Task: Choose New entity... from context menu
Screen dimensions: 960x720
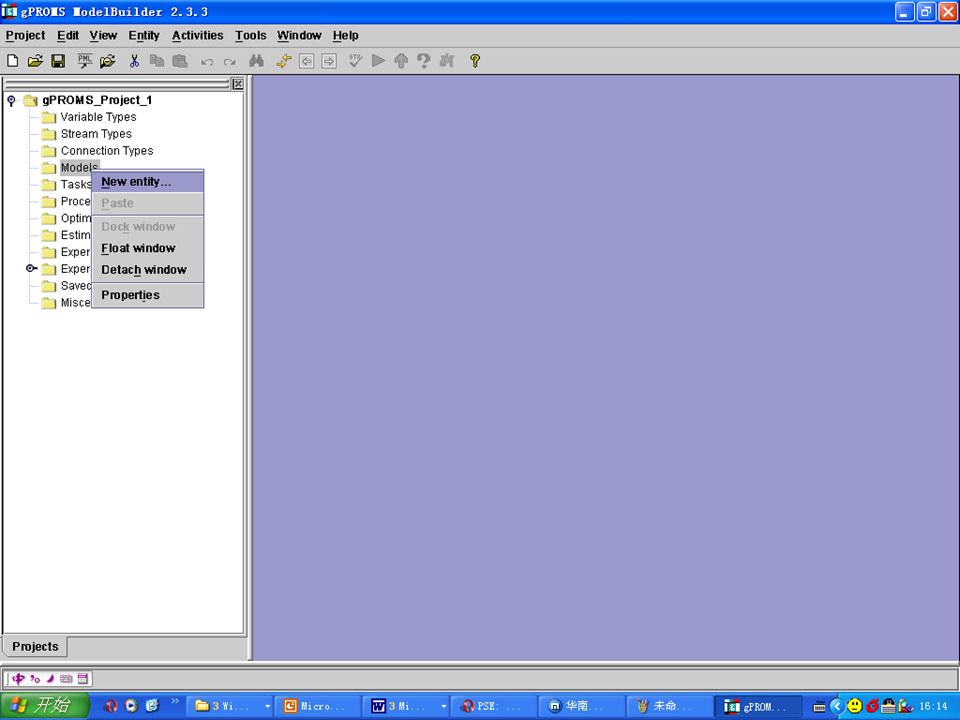Action: [148, 182]
